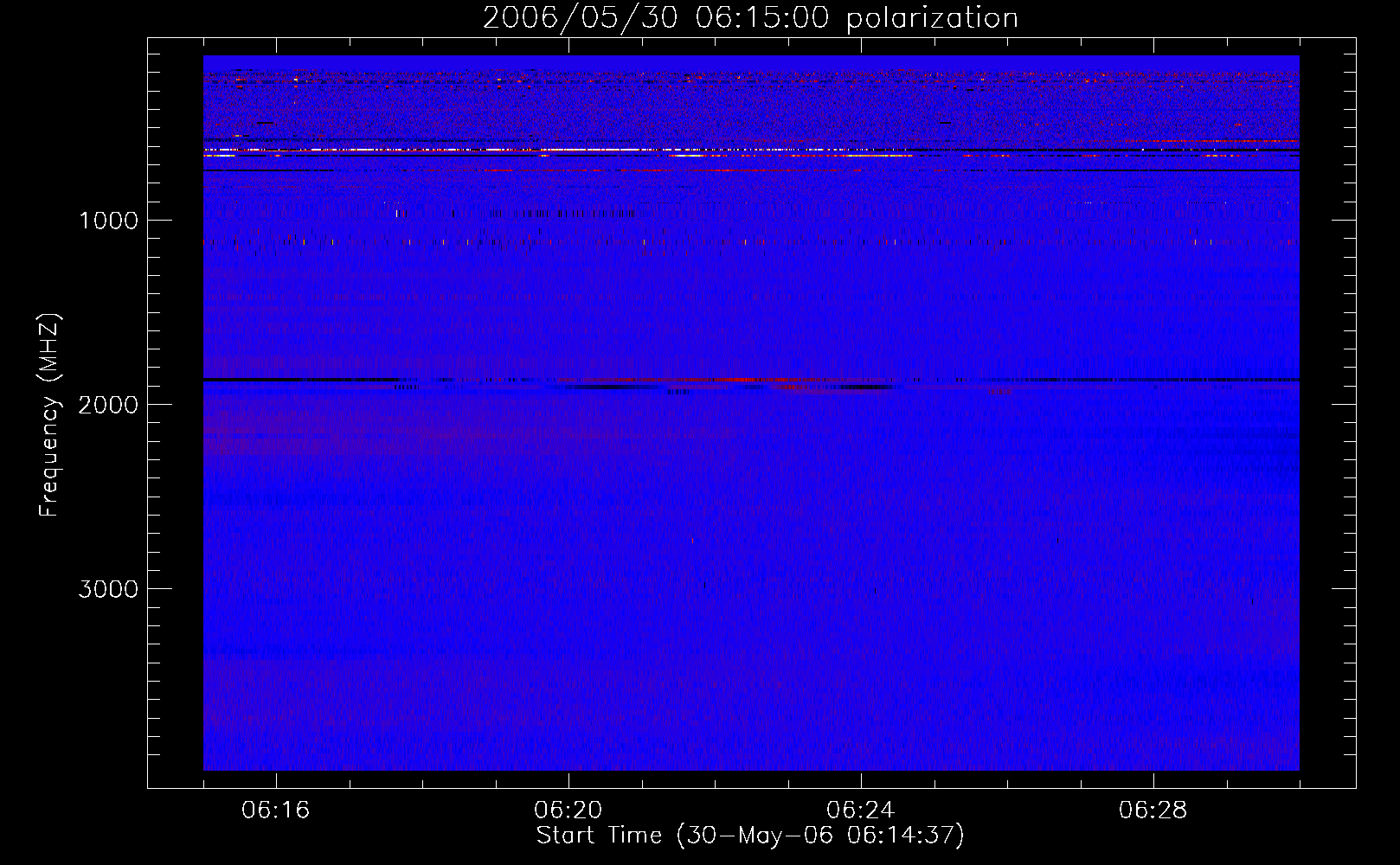
Task: Select the 'Frequency (MHZ)' y-axis label
Action: (50, 415)
